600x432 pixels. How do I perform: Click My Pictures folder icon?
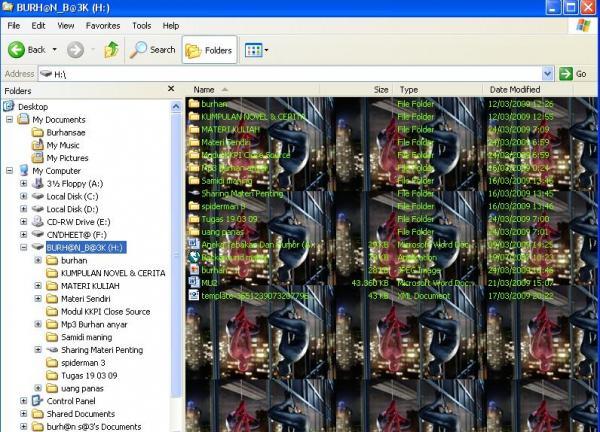(x=38, y=158)
